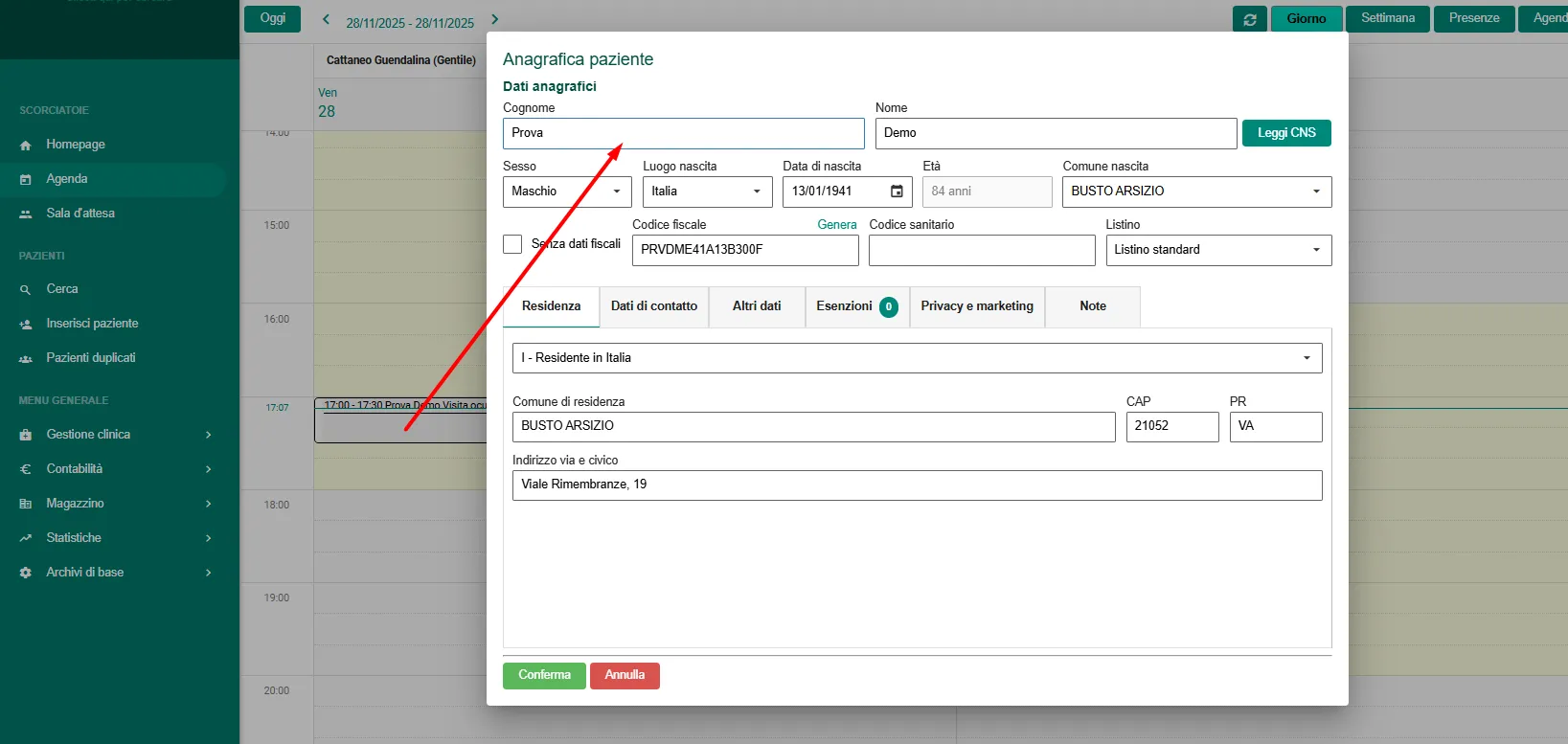This screenshot has width=1568, height=744.
Task: Open the Listino standard dropdown
Action: 1217,250
